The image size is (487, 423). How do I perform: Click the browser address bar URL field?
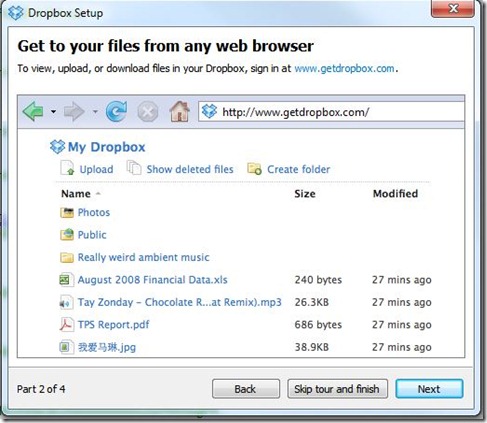tap(331, 112)
